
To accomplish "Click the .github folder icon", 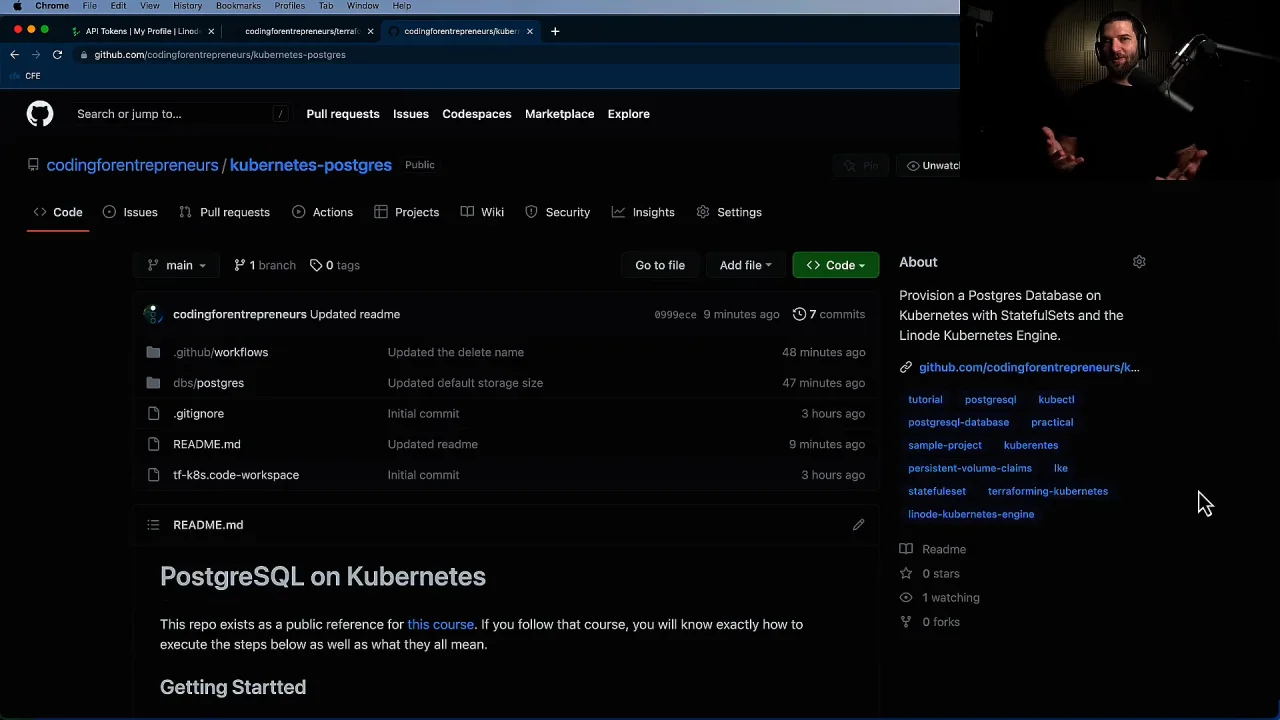I will pos(153,352).
